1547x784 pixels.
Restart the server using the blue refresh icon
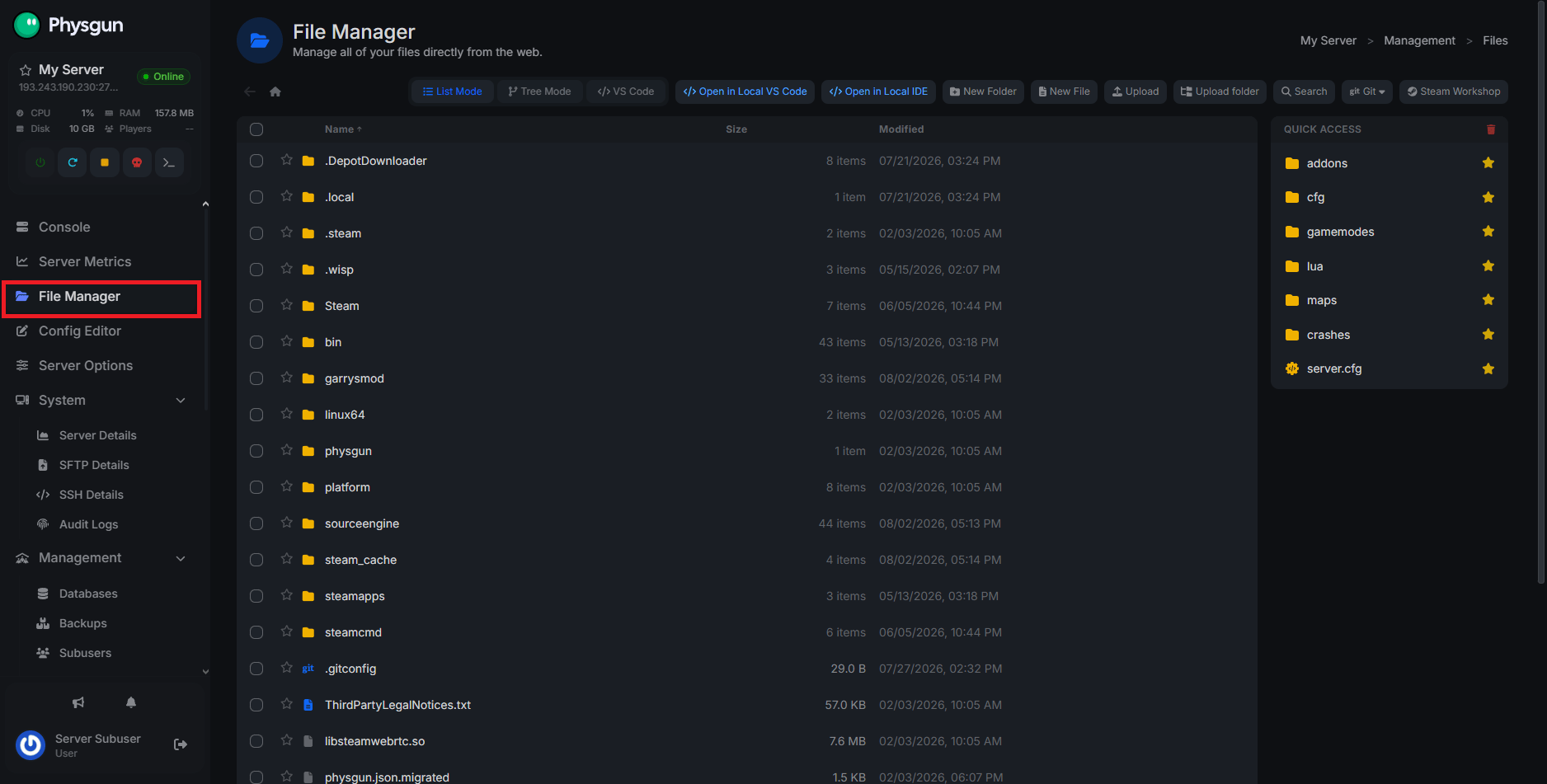(x=73, y=162)
